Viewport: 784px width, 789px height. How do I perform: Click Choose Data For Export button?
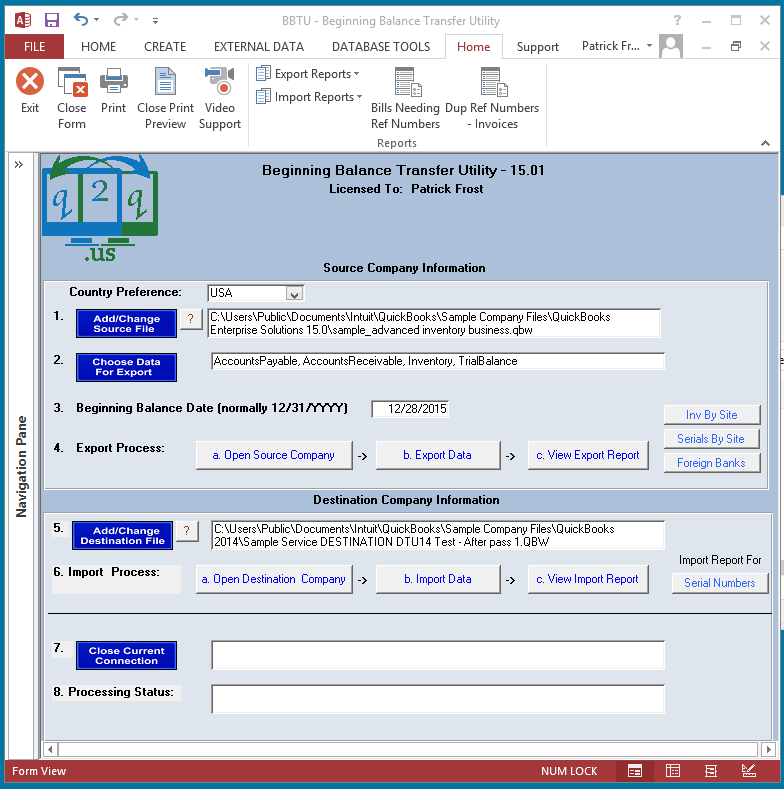pos(126,367)
